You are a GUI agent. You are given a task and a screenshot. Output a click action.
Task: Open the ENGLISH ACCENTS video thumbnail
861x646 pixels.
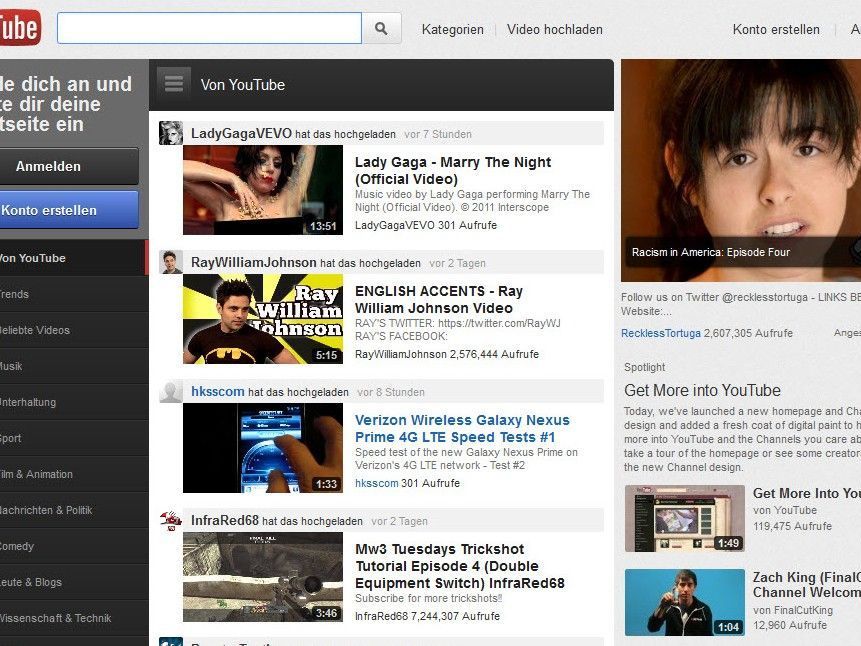coord(262,319)
